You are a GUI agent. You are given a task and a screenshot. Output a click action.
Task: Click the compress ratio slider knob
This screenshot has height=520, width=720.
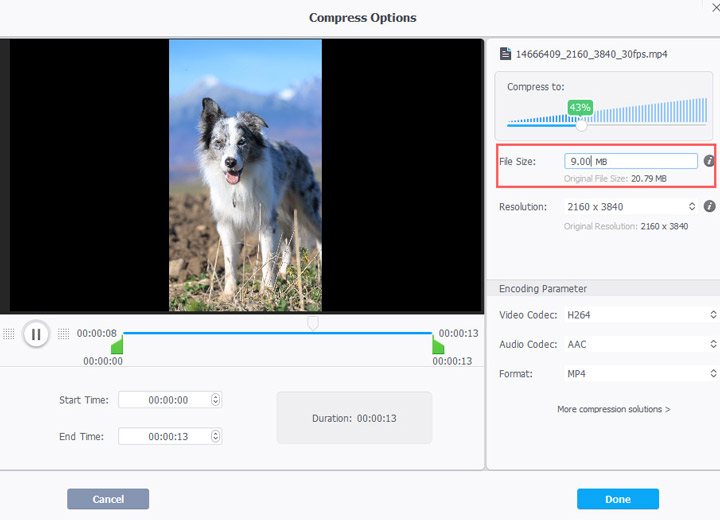581,125
